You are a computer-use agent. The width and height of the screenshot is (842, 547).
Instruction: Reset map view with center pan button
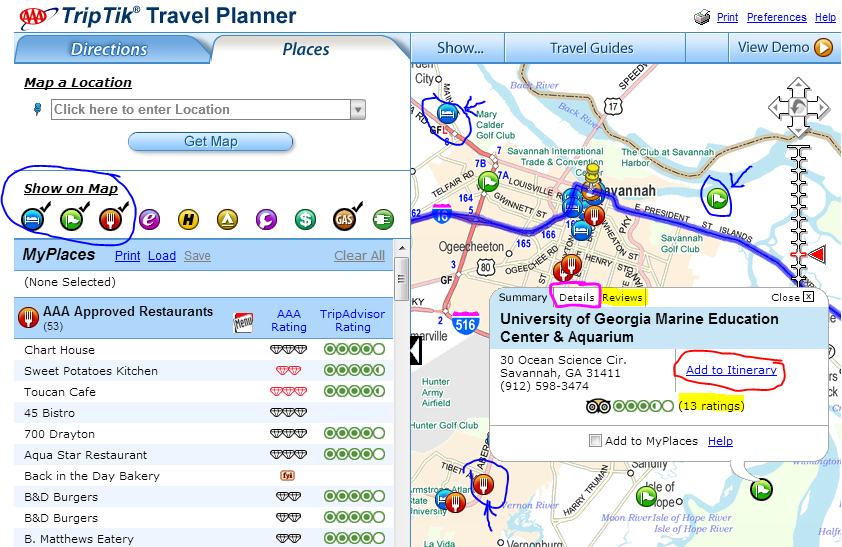pos(799,107)
